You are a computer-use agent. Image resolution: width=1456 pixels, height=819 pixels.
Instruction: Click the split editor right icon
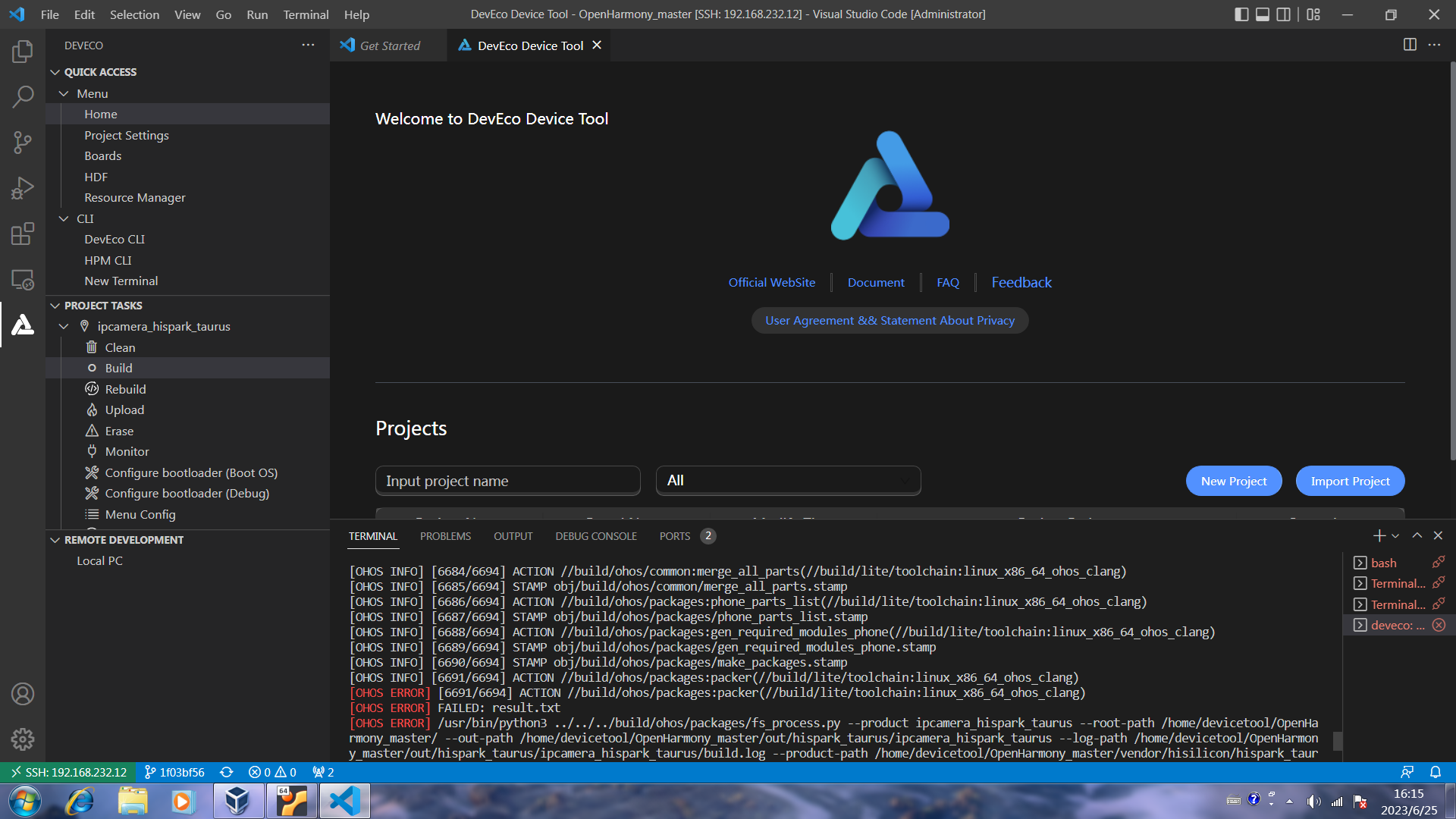pos(1410,45)
